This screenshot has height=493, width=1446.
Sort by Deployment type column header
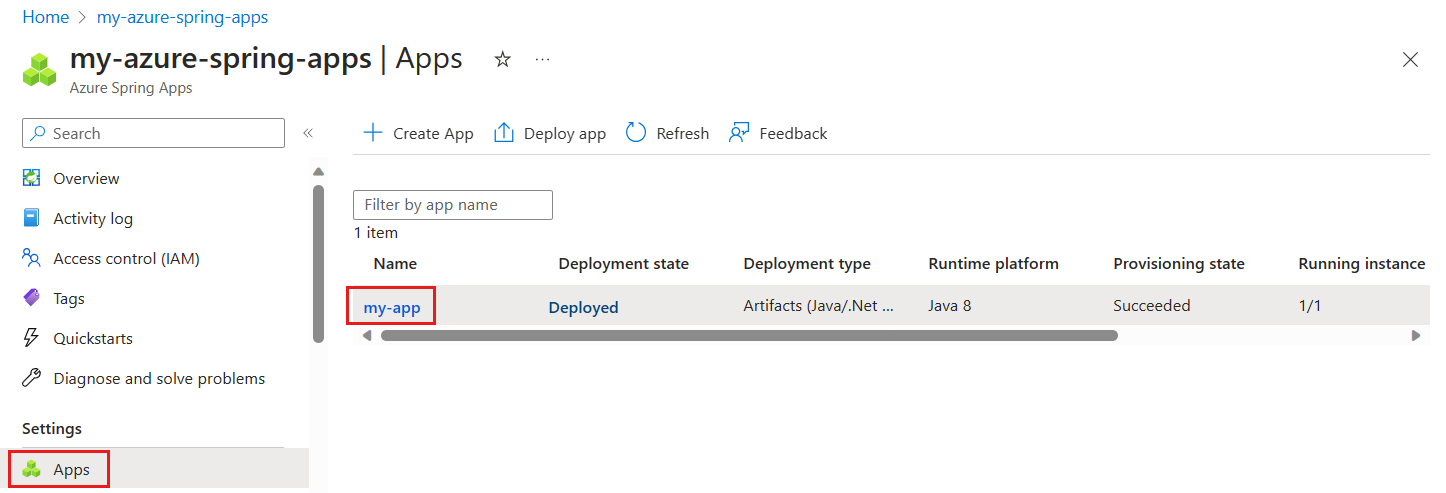pyautogui.click(x=807, y=264)
